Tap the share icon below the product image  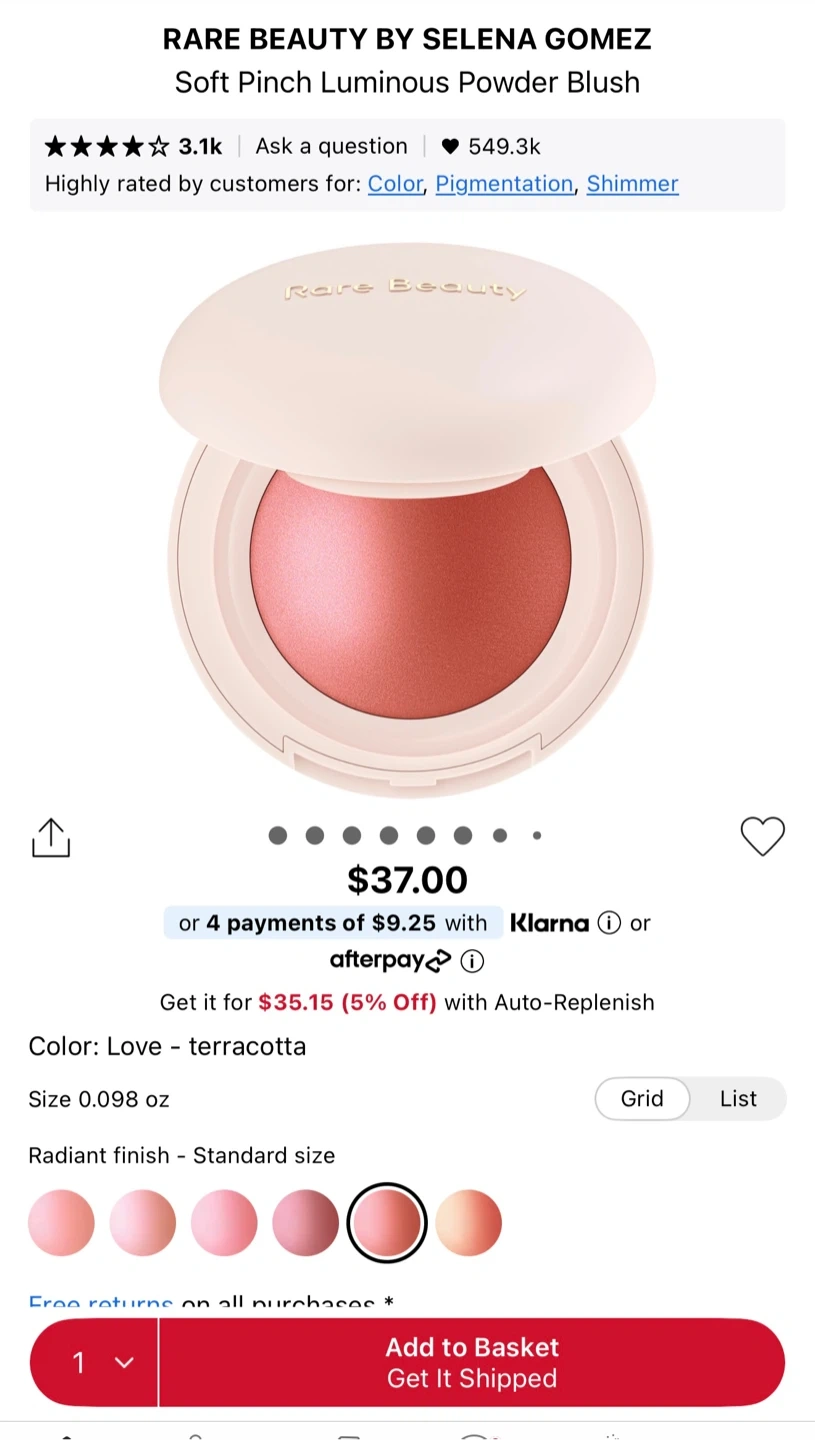[x=51, y=837]
